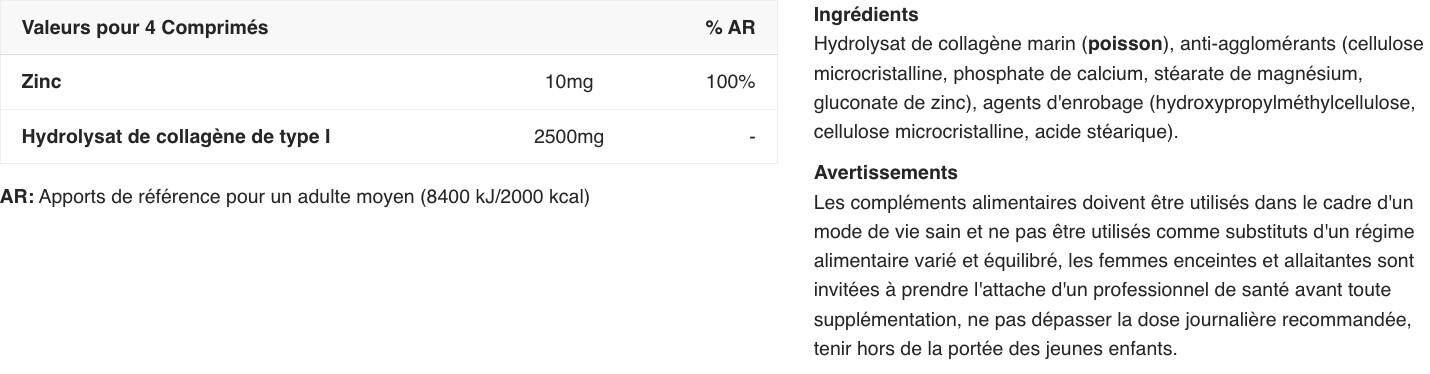Click the 'Ingrédients' heading

[866, 15]
